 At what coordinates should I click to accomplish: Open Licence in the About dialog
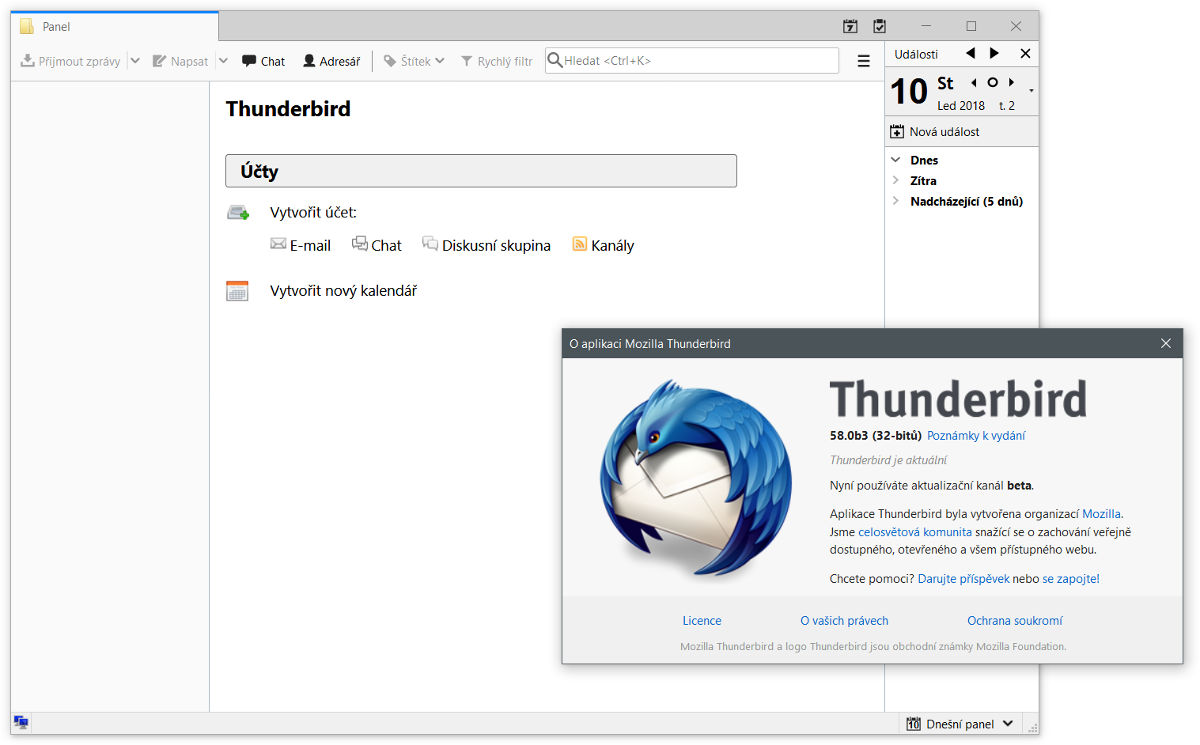coord(702,621)
